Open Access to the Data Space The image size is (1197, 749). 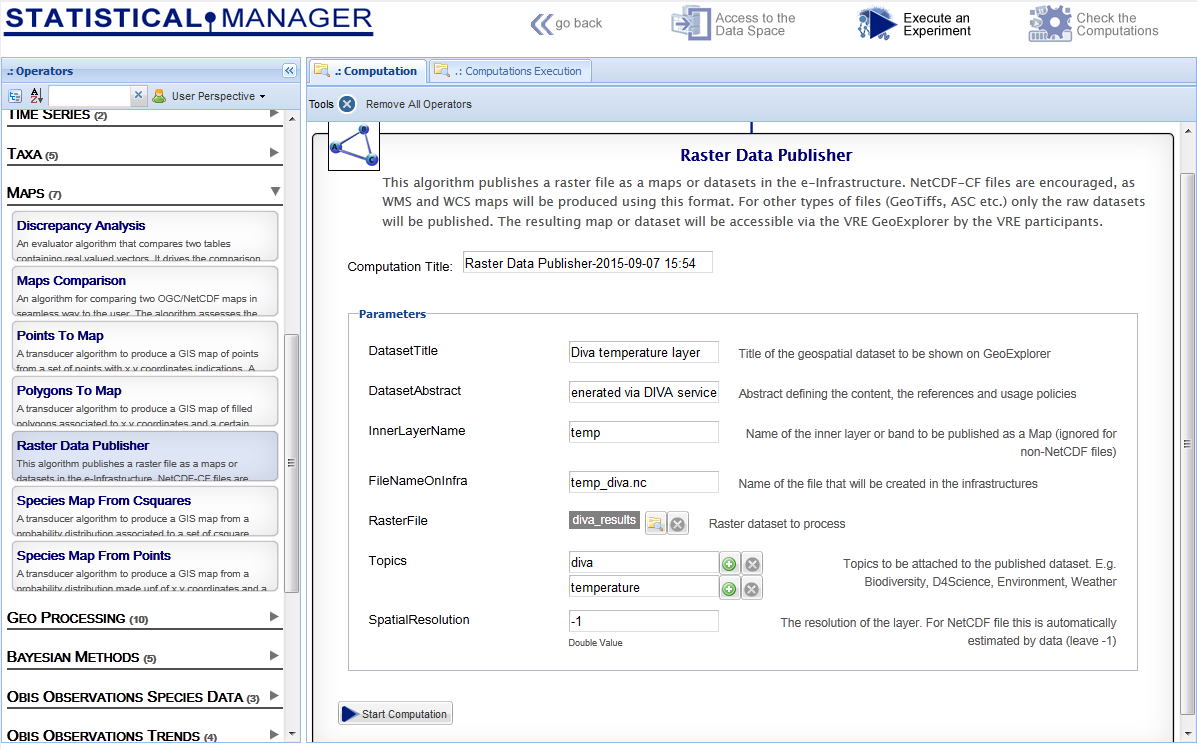coord(734,24)
